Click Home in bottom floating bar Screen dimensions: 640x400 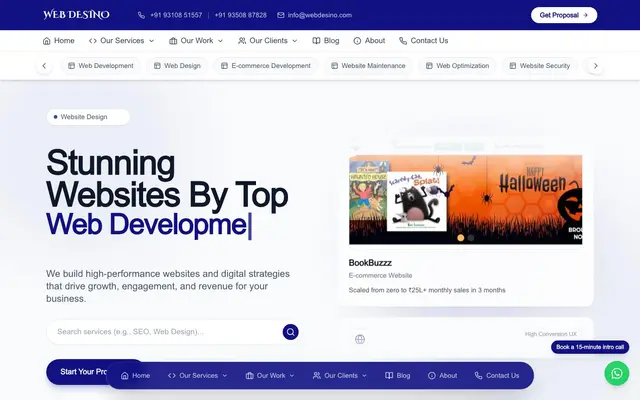tap(136, 376)
